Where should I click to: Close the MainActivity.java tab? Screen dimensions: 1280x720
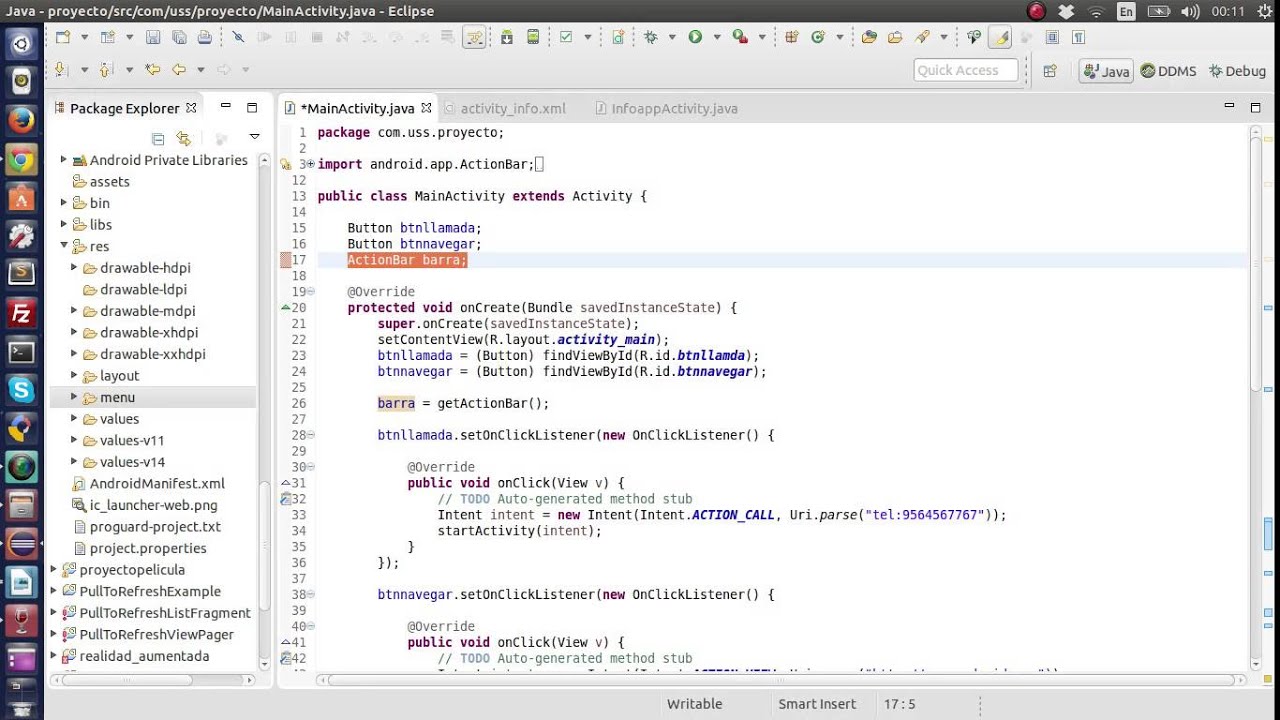426,107
